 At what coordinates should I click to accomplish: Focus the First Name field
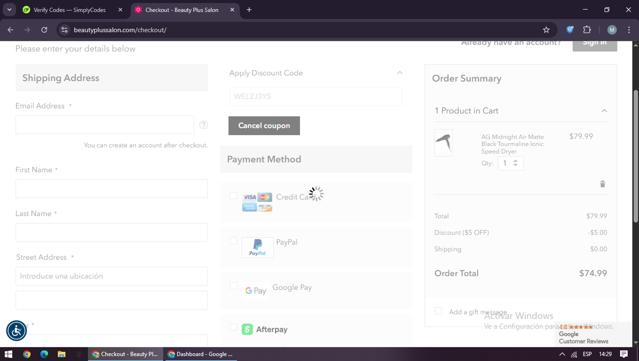click(x=111, y=189)
